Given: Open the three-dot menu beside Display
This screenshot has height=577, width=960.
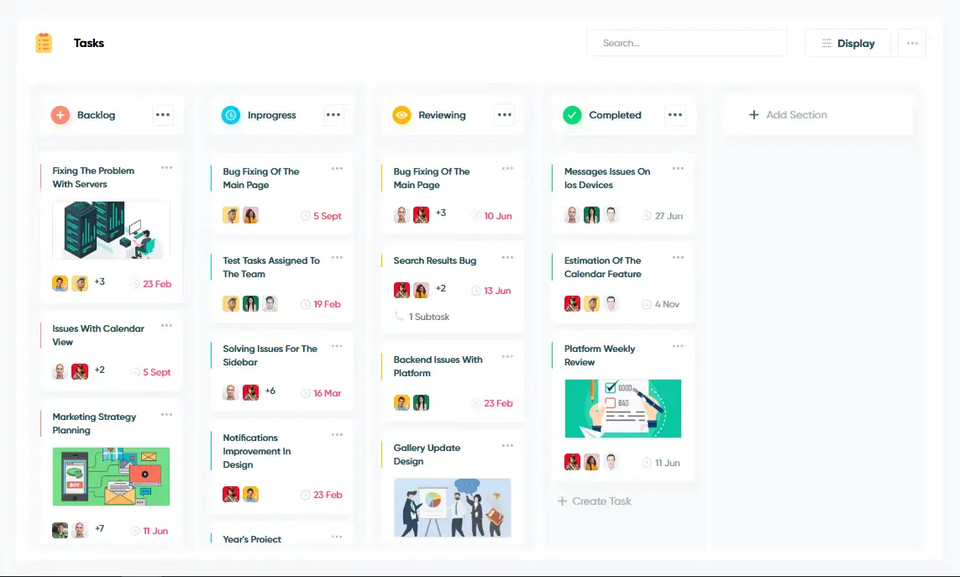Looking at the screenshot, I should (x=912, y=43).
